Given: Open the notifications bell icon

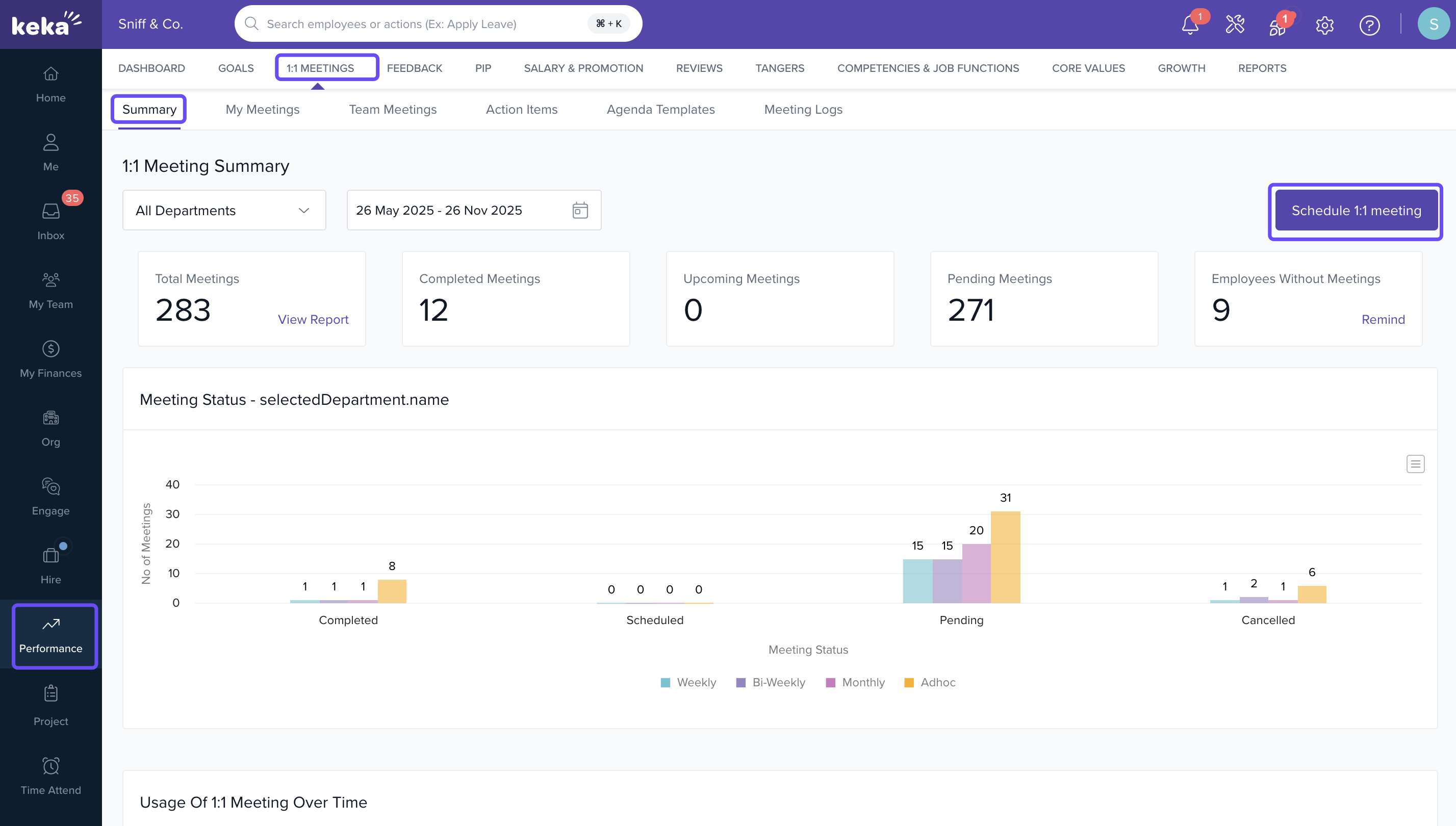Looking at the screenshot, I should 1189,25.
